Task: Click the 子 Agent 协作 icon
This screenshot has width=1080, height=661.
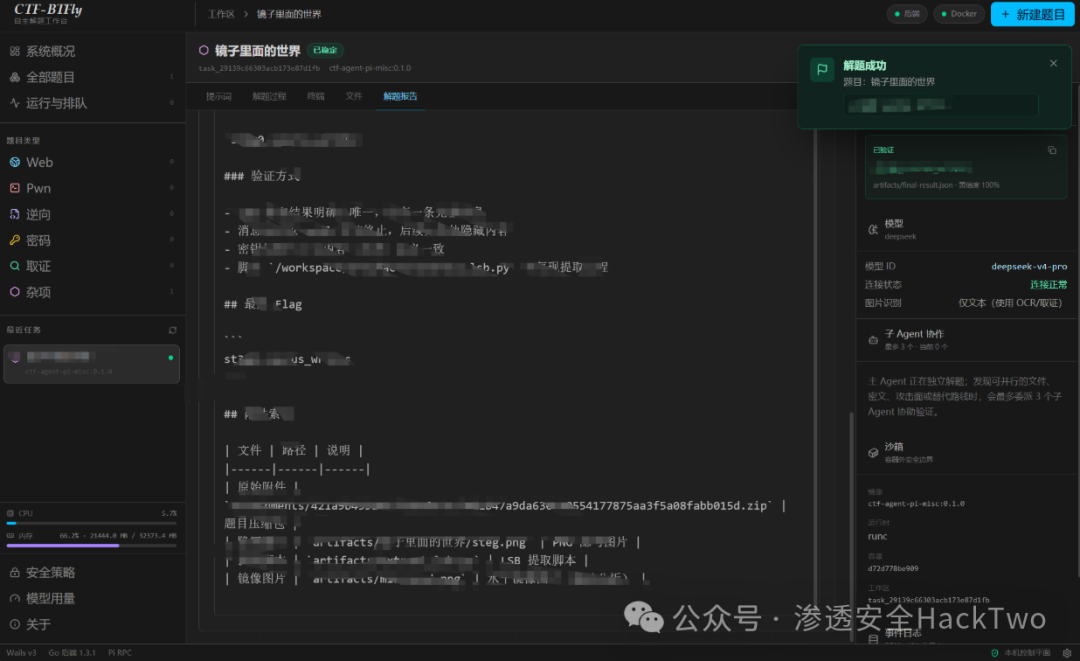Action: pos(873,340)
